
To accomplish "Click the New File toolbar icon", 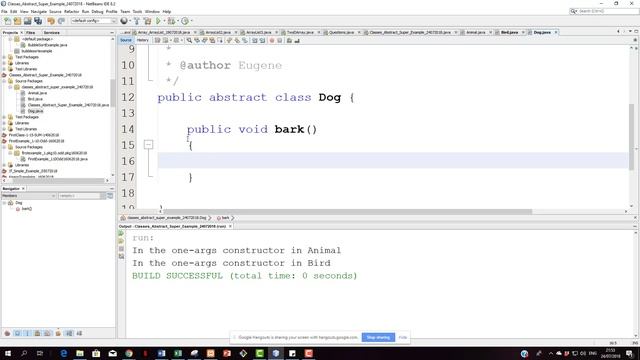I will tap(7, 21).
